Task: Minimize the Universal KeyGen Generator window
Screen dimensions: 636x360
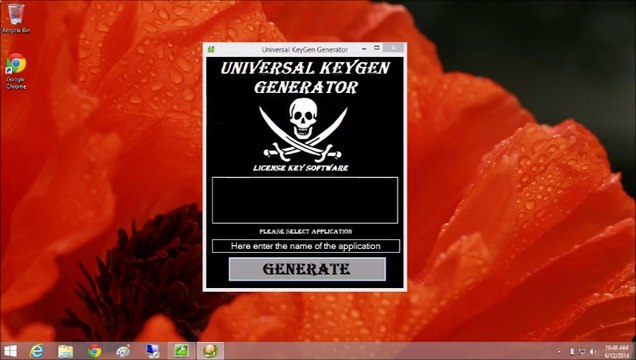Action: pyautogui.click(x=364, y=49)
